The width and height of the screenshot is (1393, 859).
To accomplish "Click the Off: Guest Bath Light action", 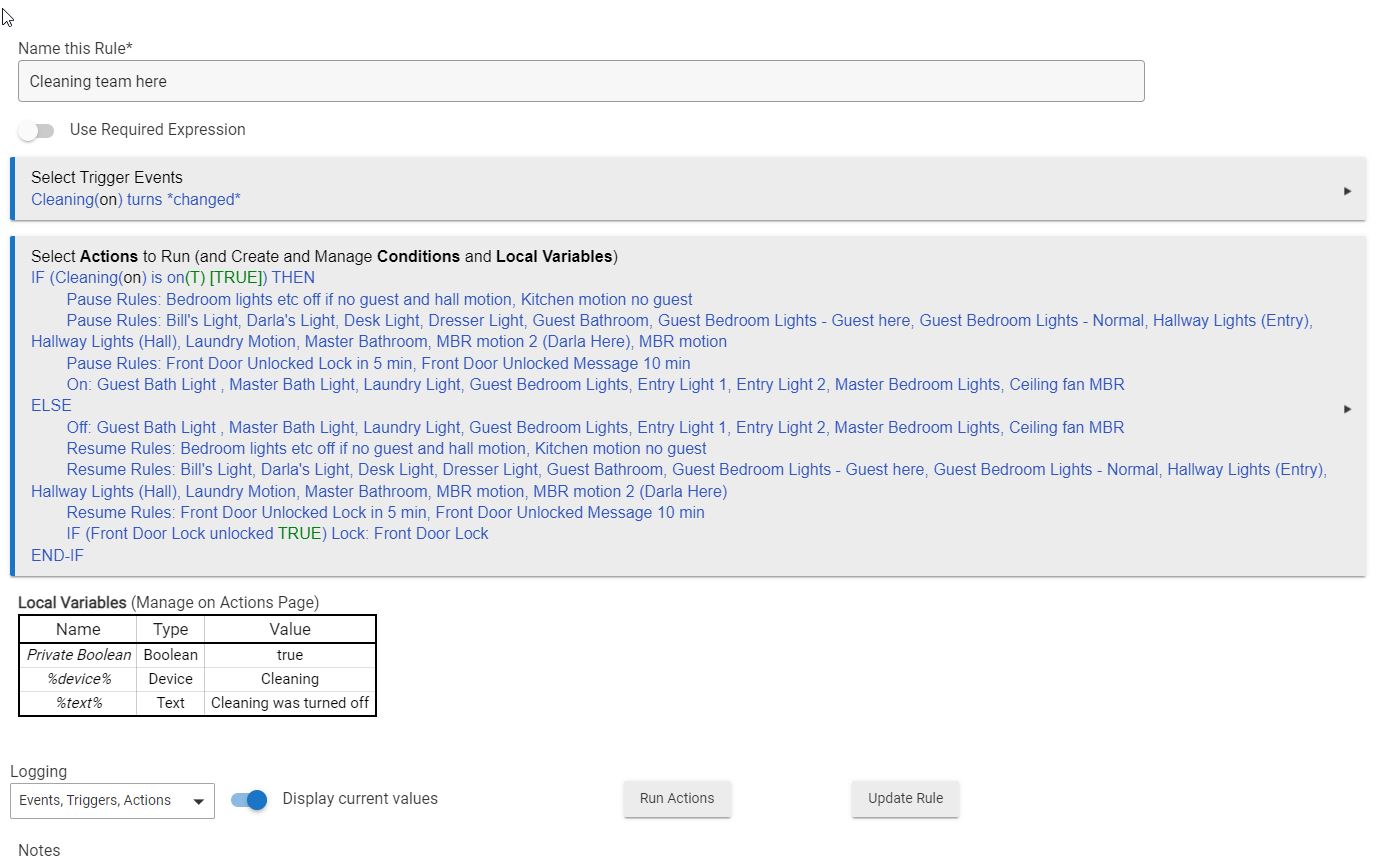I will (x=595, y=427).
